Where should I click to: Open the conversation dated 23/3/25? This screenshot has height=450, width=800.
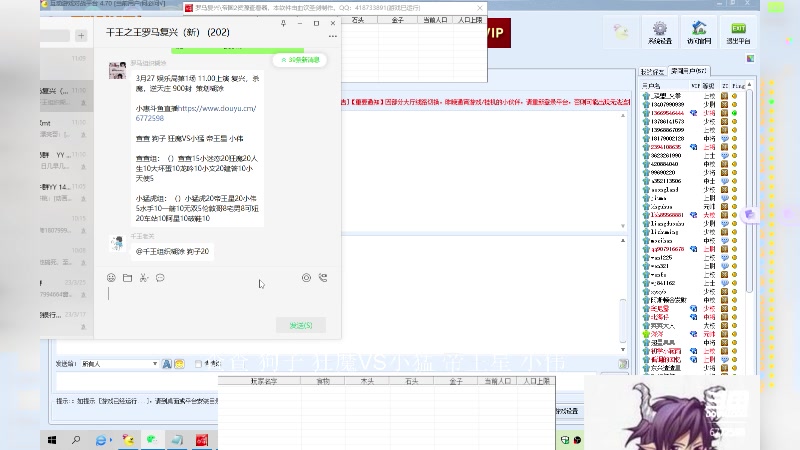66,288
